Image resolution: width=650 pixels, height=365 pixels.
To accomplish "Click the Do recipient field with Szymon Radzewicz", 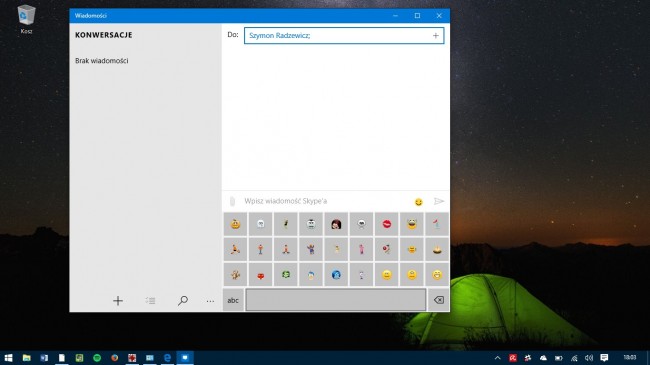I will tap(344, 36).
